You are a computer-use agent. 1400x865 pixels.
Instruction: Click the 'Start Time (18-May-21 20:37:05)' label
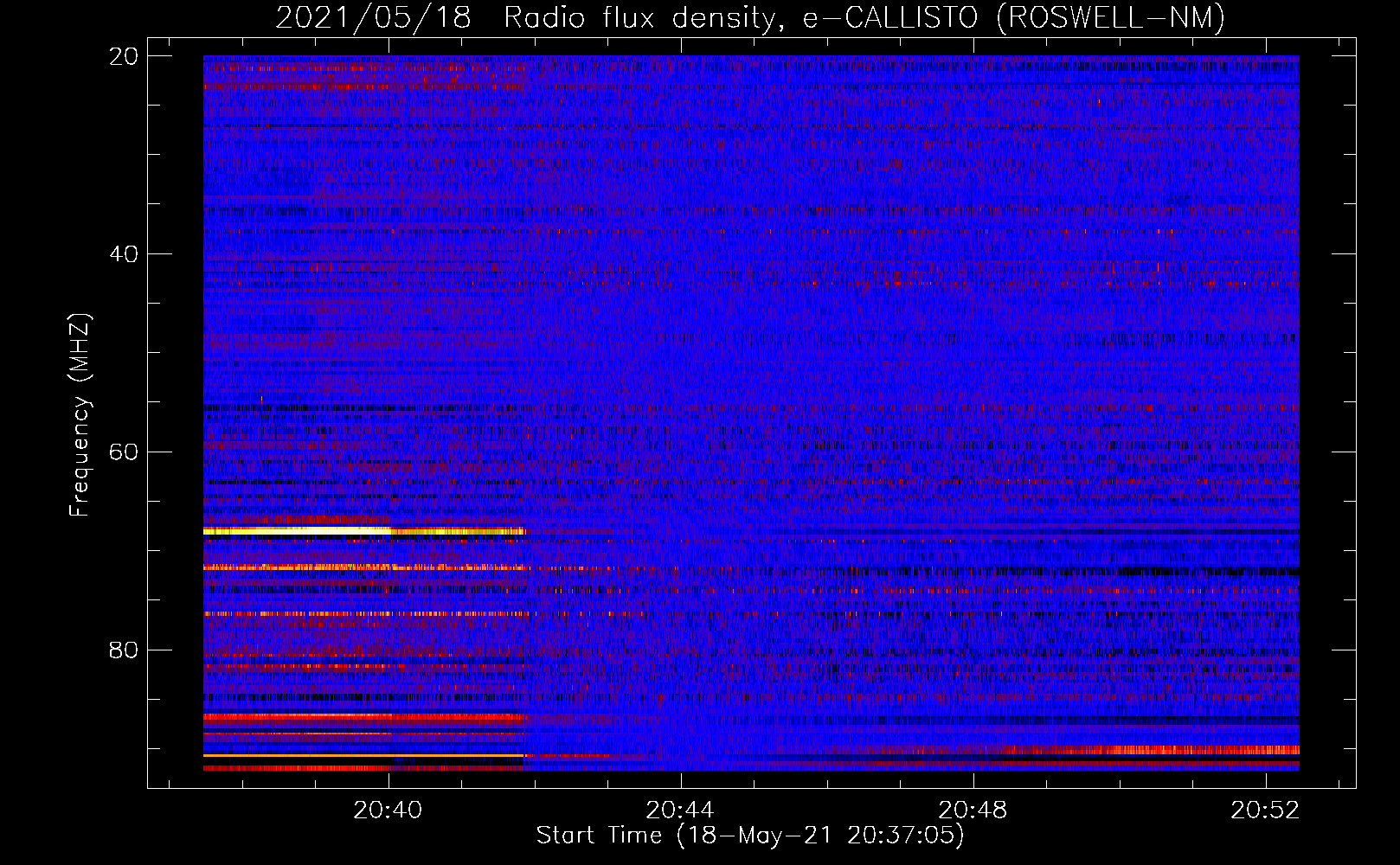[750, 836]
